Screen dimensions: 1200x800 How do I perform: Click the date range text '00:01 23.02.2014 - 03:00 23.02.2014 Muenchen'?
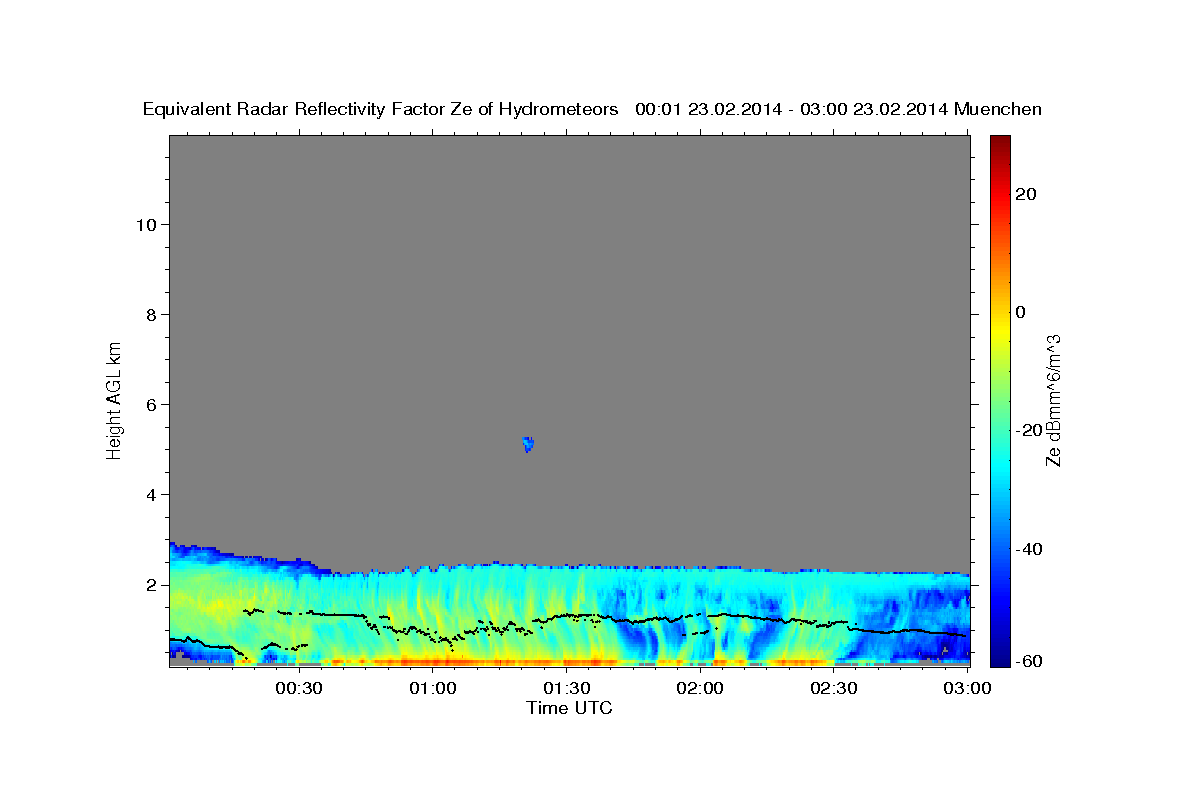pyautogui.click(x=838, y=110)
